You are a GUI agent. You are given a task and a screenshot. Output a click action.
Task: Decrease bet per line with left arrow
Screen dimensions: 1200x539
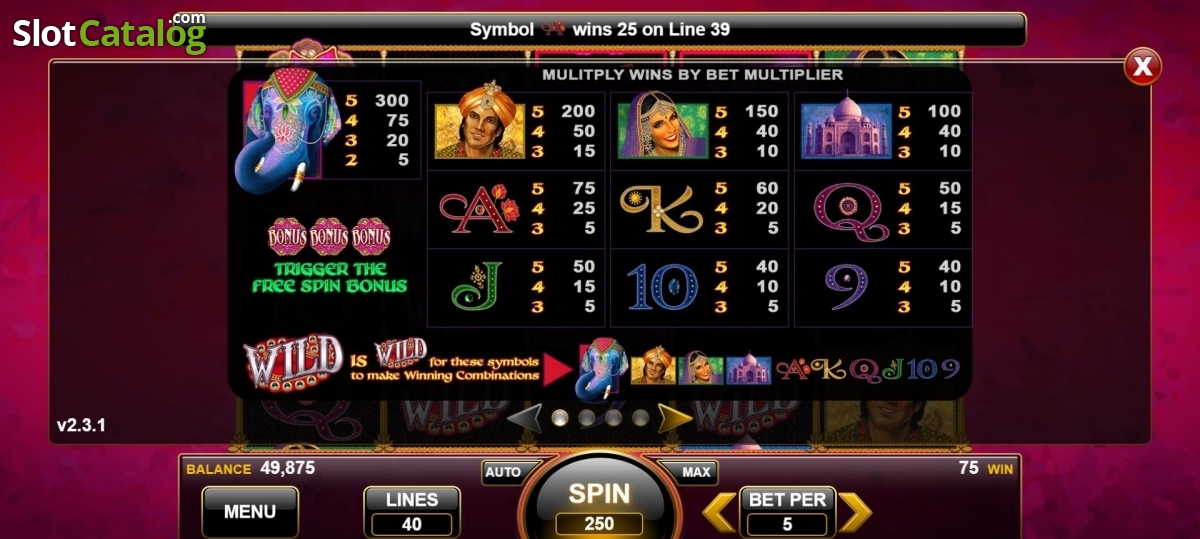click(x=719, y=512)
